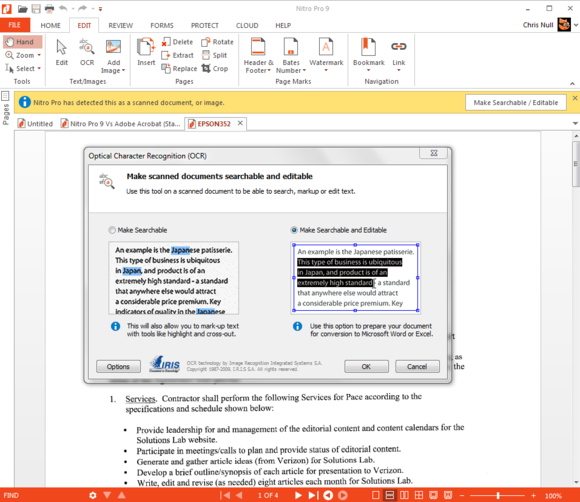Switch to the FORMS ribbon tab

(x=162, y=26)
